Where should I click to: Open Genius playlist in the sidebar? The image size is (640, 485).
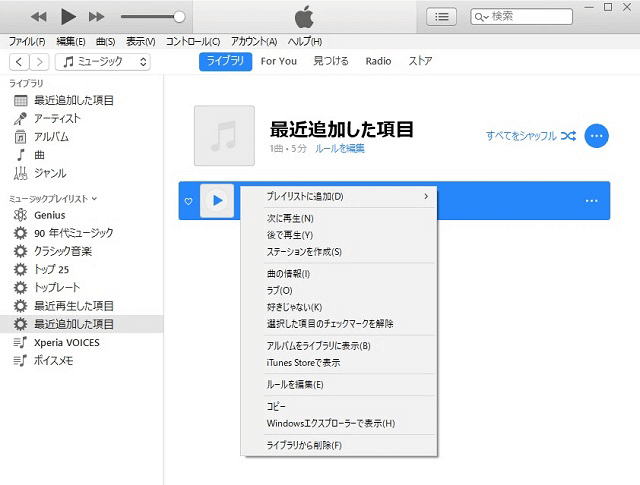[x=50, y=215]
